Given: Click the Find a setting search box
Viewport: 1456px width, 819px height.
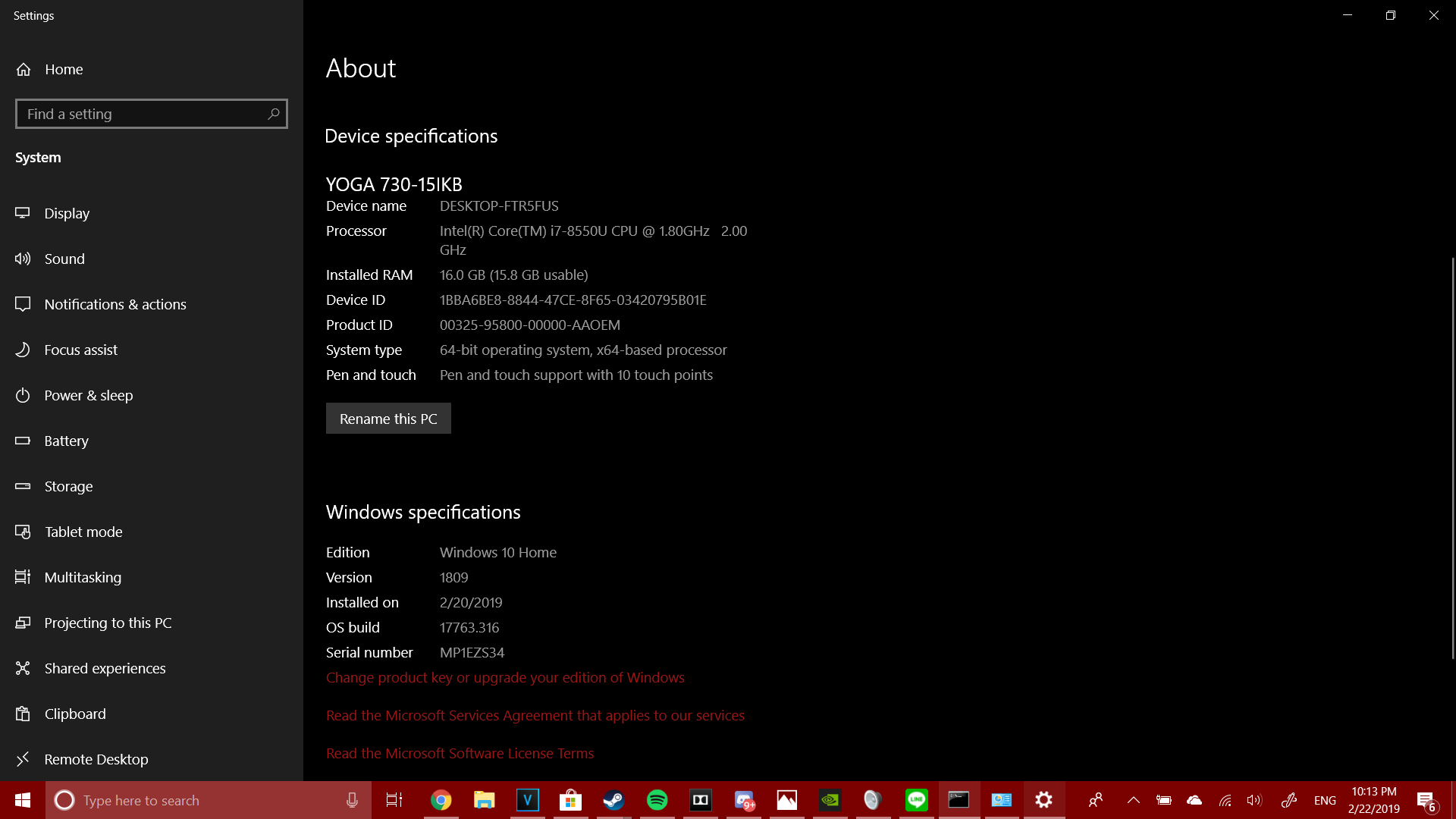Looking at the screenshot, I should pyautogui.click(x=151, y=114).
